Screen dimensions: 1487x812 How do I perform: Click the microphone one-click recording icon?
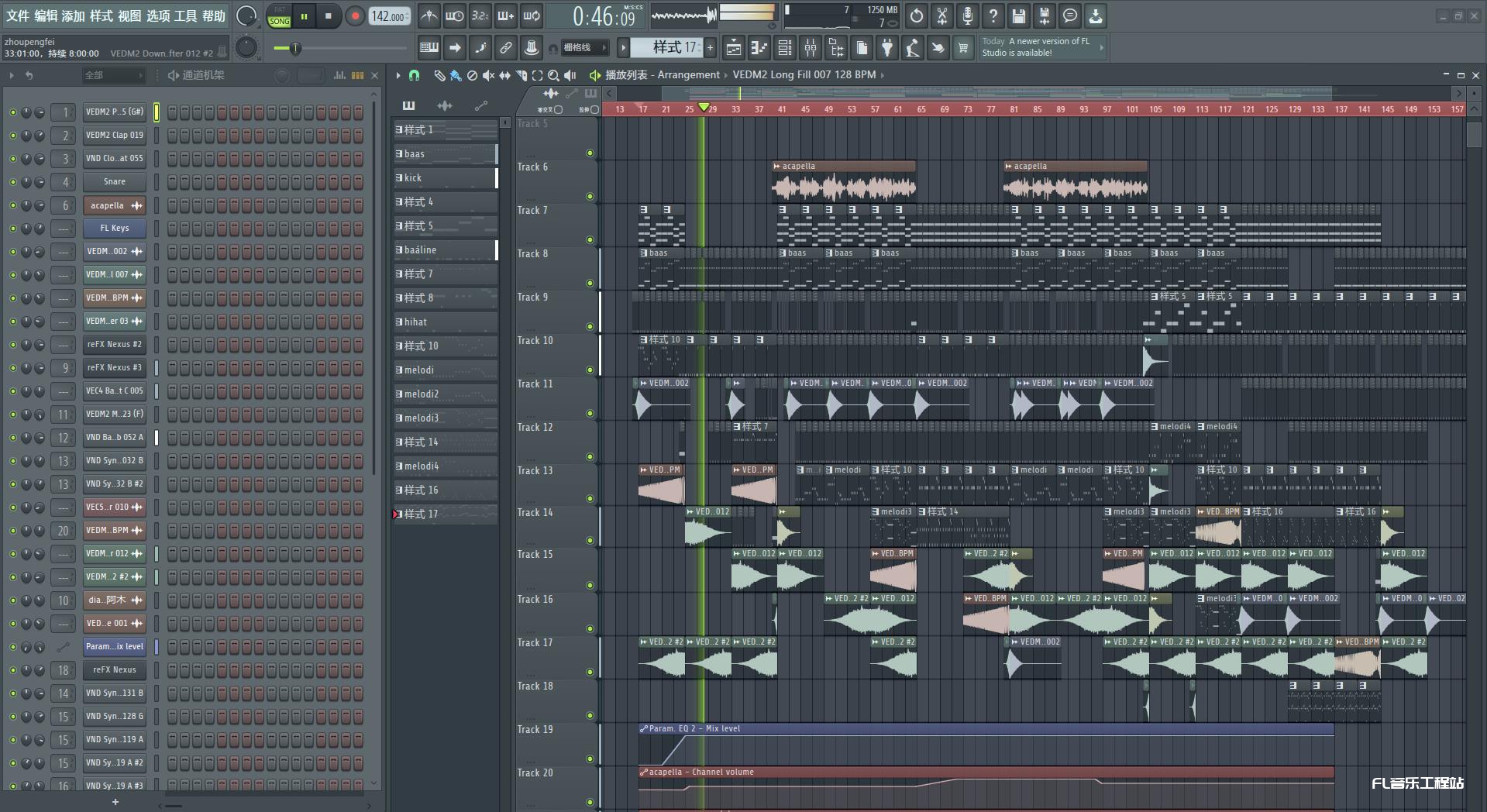click(968, 15)
